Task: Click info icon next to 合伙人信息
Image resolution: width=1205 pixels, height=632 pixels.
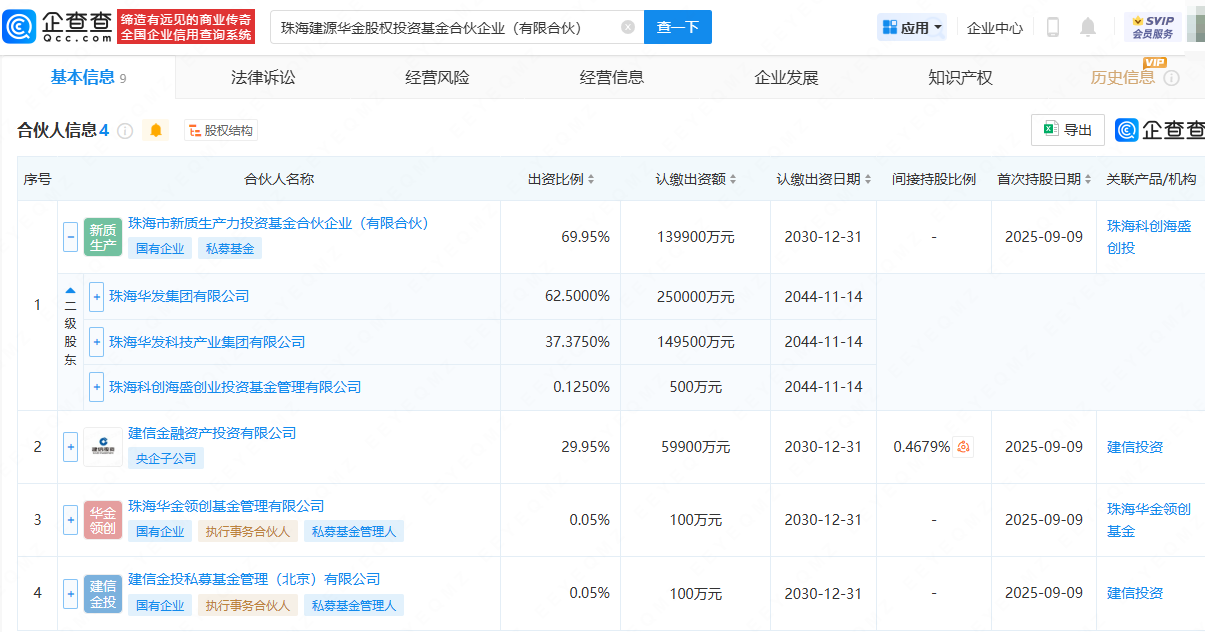Action: (125, 131)
